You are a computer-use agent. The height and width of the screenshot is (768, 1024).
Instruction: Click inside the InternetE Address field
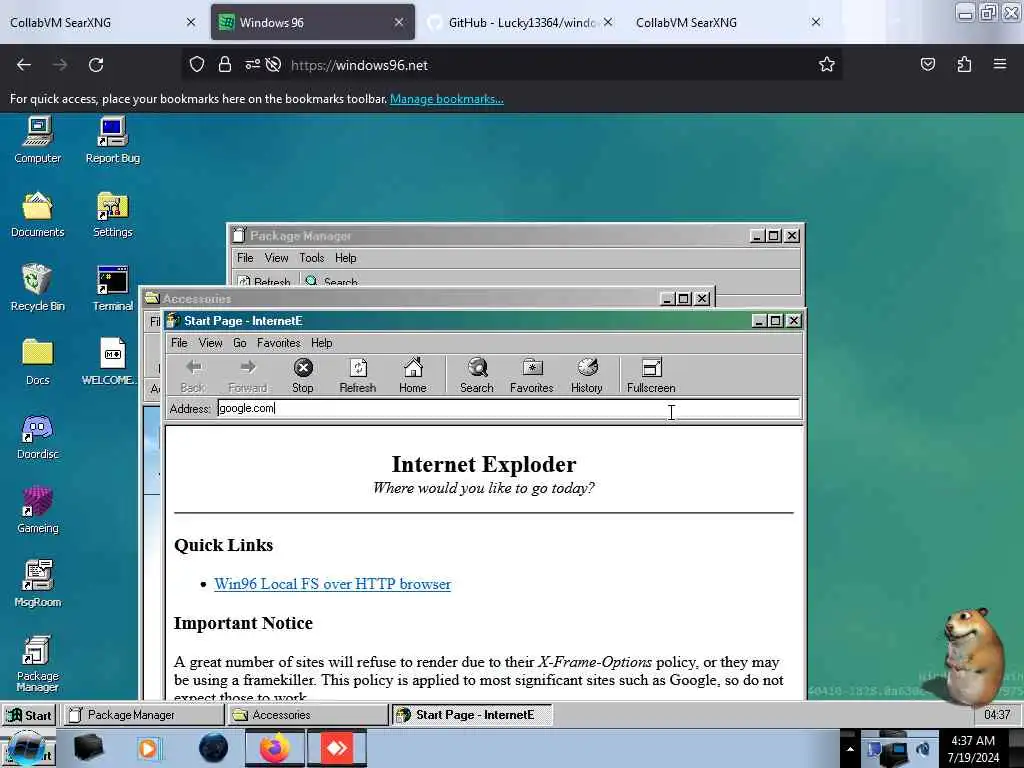(508, 408)
